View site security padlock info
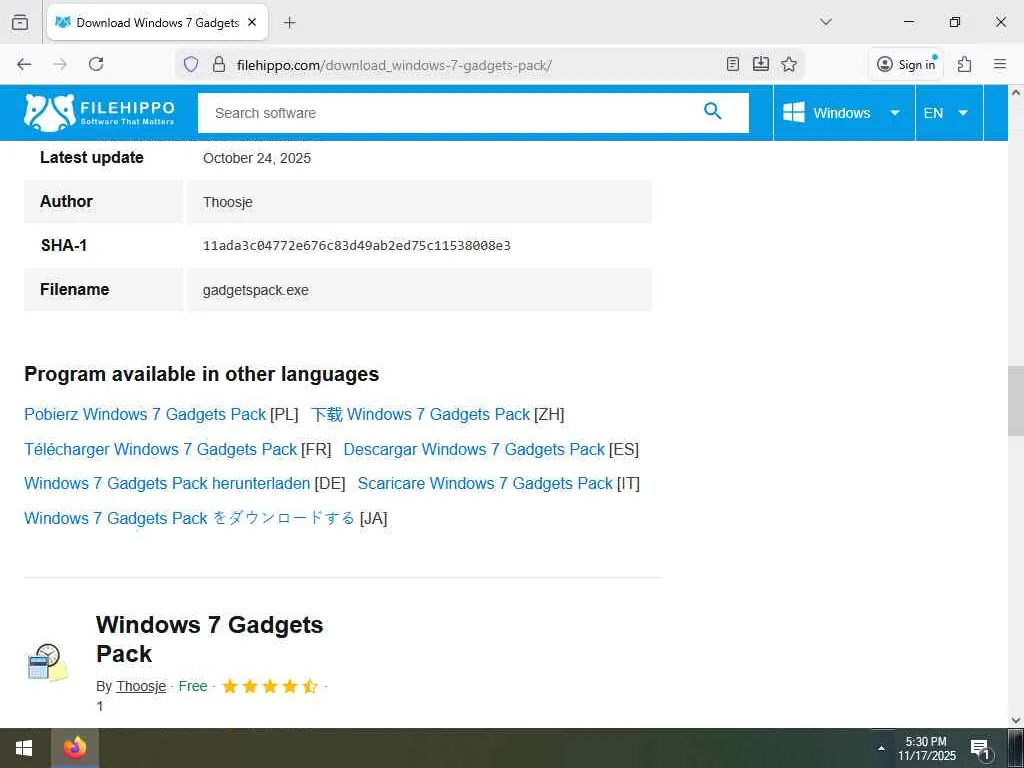This screenshot has height=768, width=1024. tap(219, 64)
